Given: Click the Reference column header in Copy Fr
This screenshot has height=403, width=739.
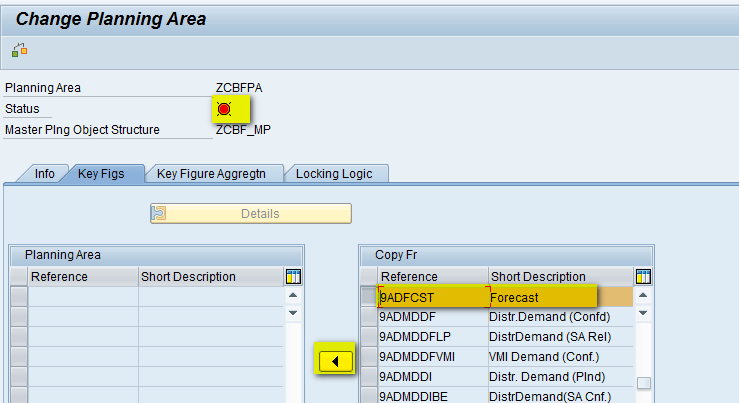Looking at the screenshot, I should (432, 277).
